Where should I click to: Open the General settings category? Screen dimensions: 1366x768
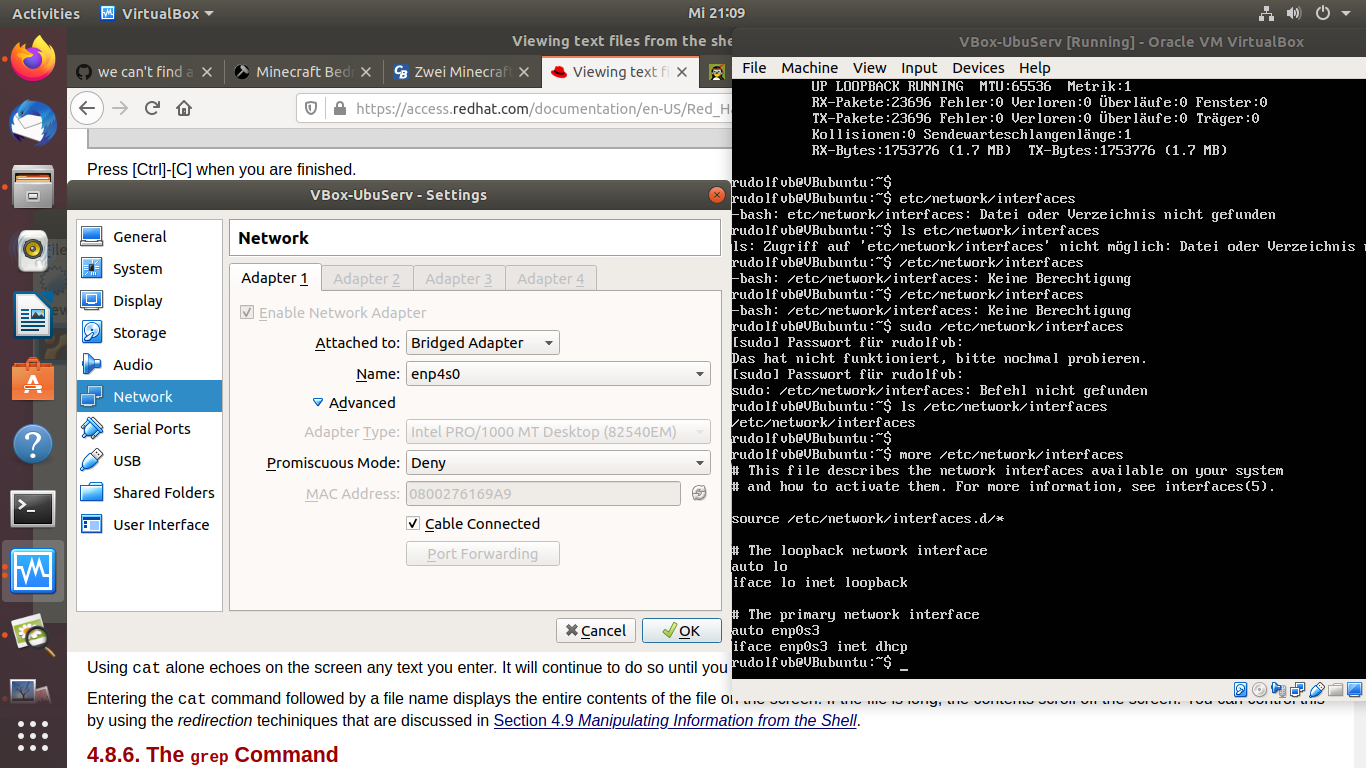(149, 237)
